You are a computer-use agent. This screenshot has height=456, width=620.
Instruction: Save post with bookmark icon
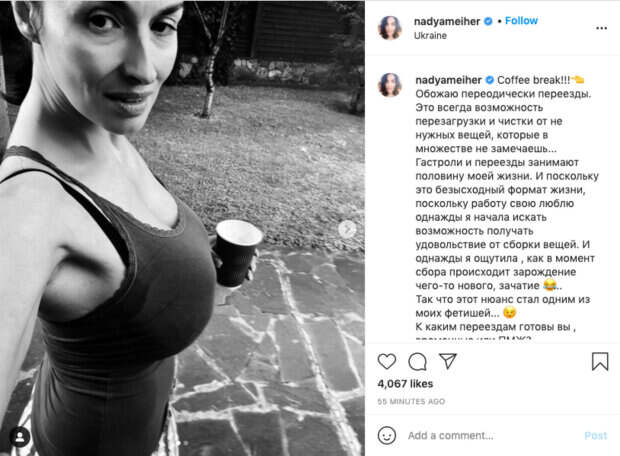coord(600,361)
